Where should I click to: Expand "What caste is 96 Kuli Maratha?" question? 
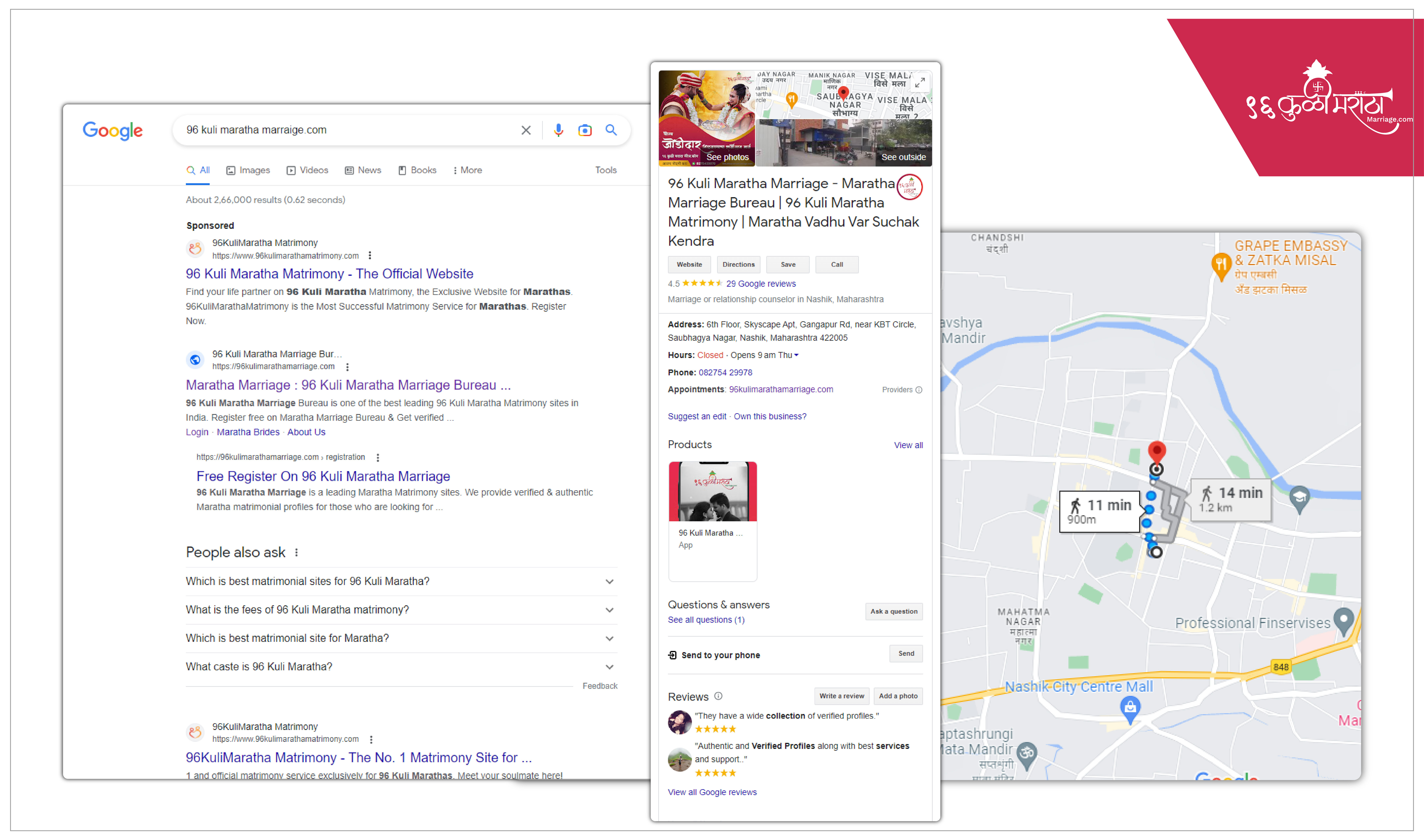tap(401, 667)
